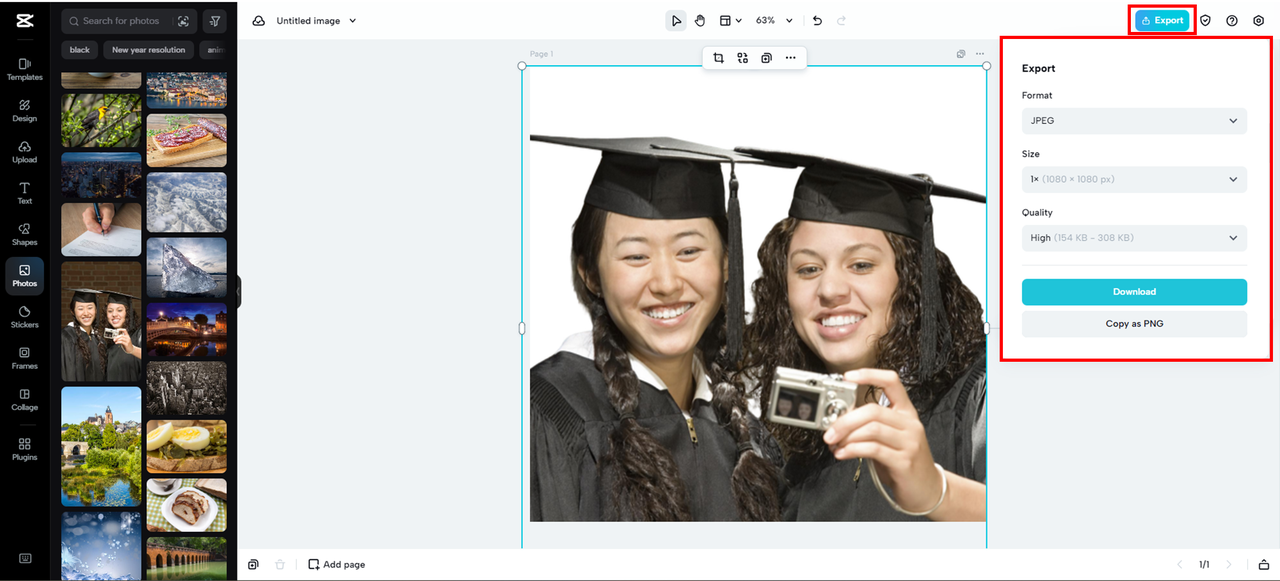The width and height of the screenshot is (1280, 581).
Task: Select the aerial city black-white thumbnail
Action: [187, 388]
